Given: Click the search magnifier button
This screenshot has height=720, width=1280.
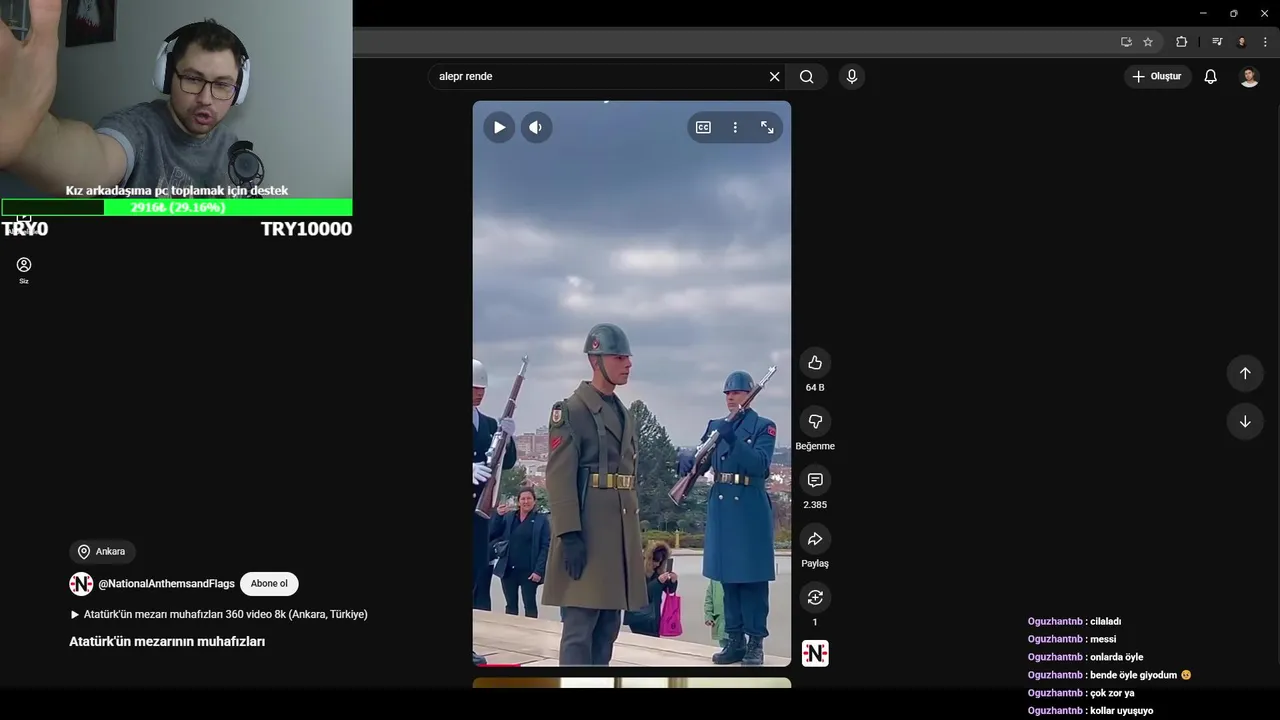Looking at the screenshot, I should click(807, 76).
